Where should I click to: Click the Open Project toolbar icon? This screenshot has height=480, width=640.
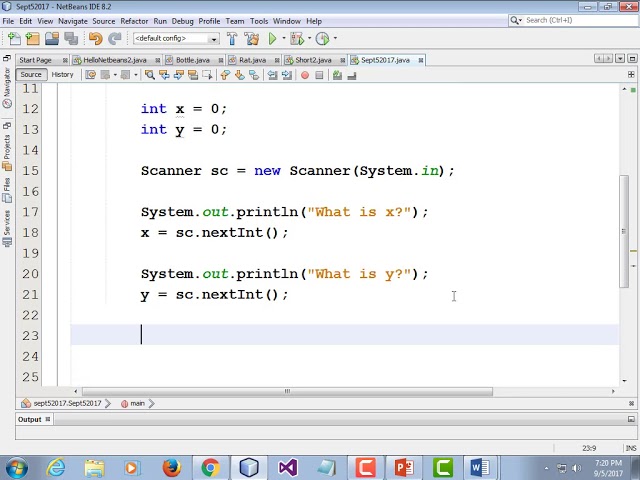52,38
